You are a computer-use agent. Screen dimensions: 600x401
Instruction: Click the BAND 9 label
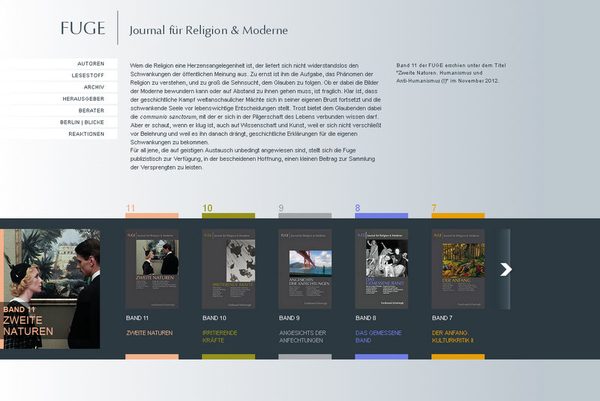pos(289,318)
